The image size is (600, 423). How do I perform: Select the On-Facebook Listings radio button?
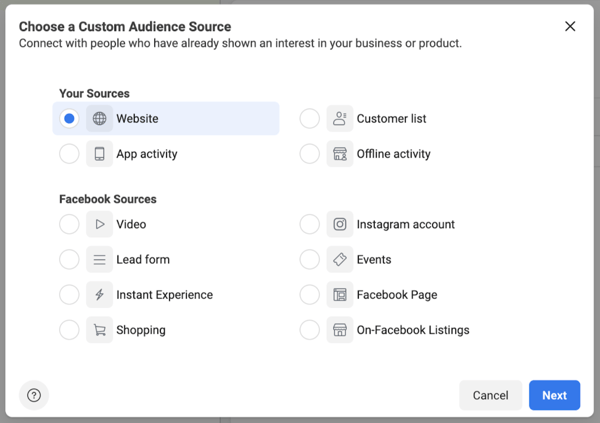tap(310, 330)
